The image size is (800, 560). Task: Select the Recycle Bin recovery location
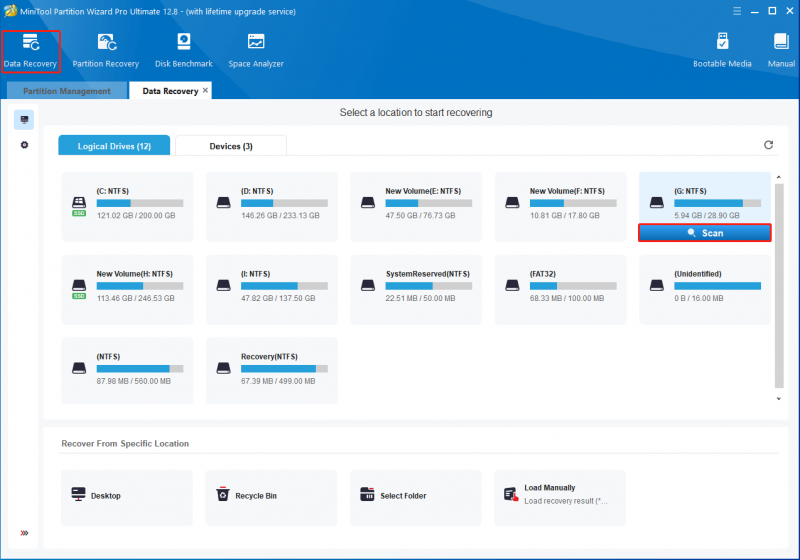click(x=271, y=497)
